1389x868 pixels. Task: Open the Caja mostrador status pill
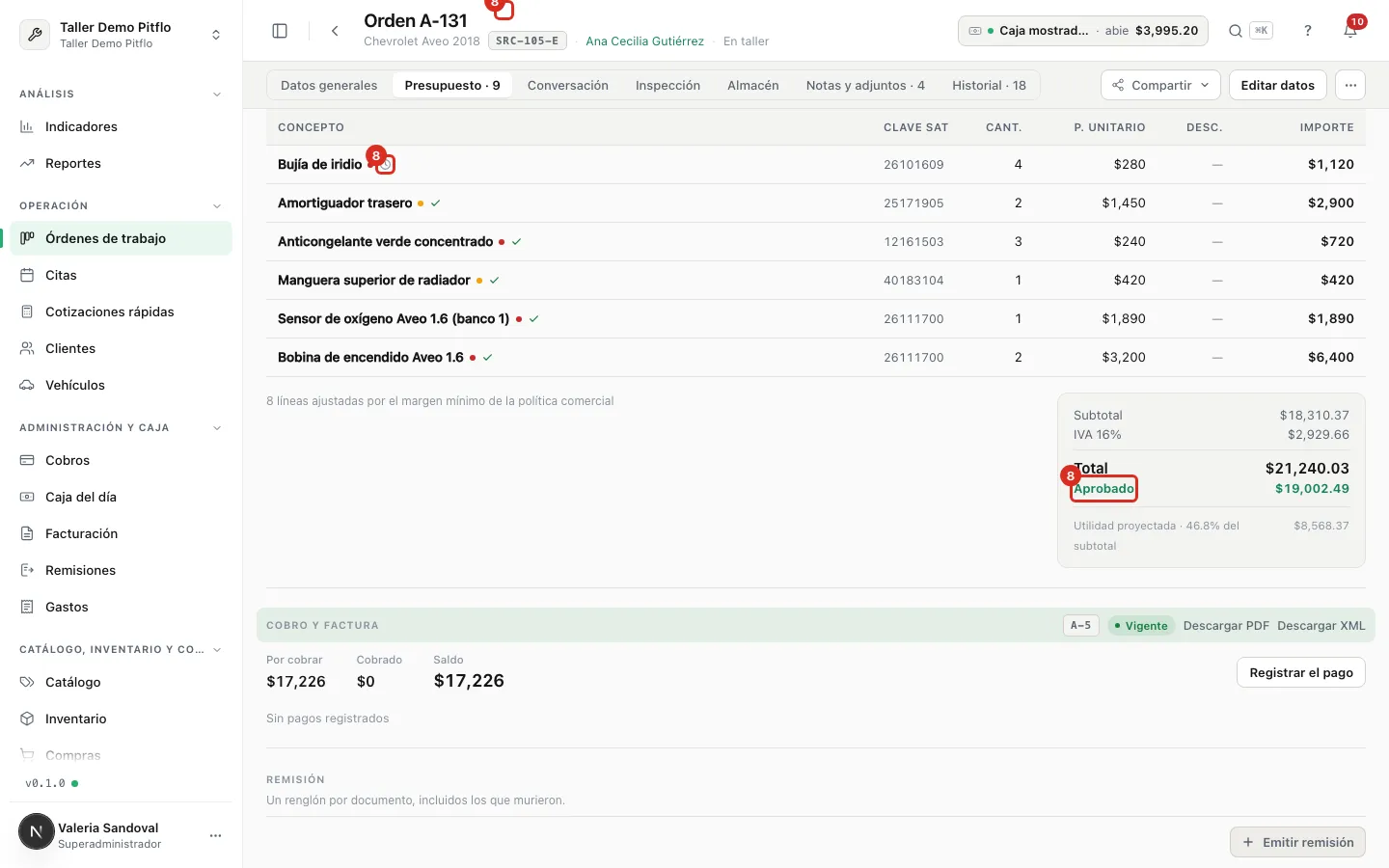point(1085,31)
